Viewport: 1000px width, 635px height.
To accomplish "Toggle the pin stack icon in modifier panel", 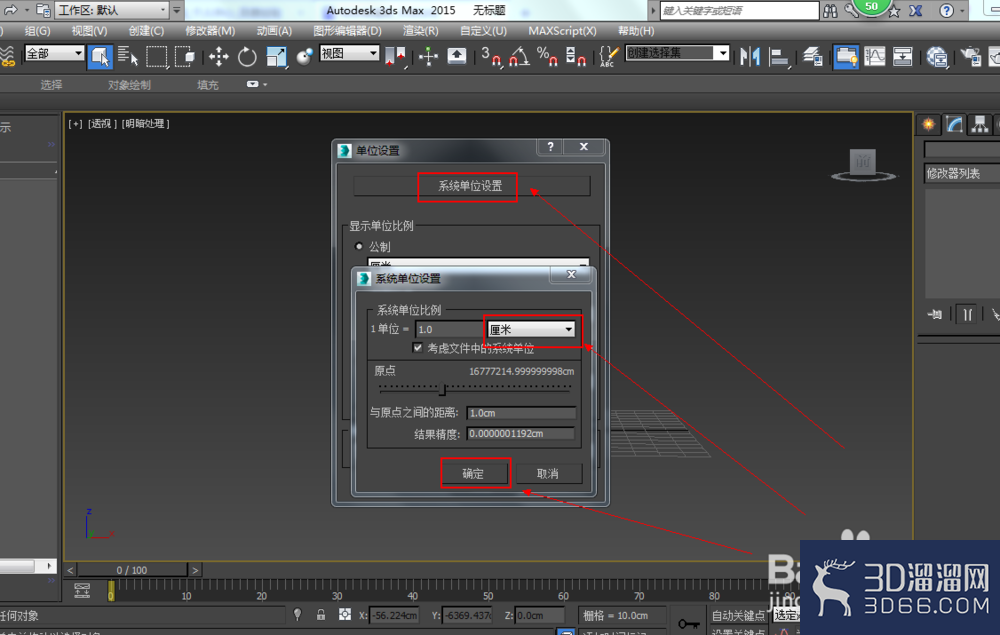I will click(935, 314).
